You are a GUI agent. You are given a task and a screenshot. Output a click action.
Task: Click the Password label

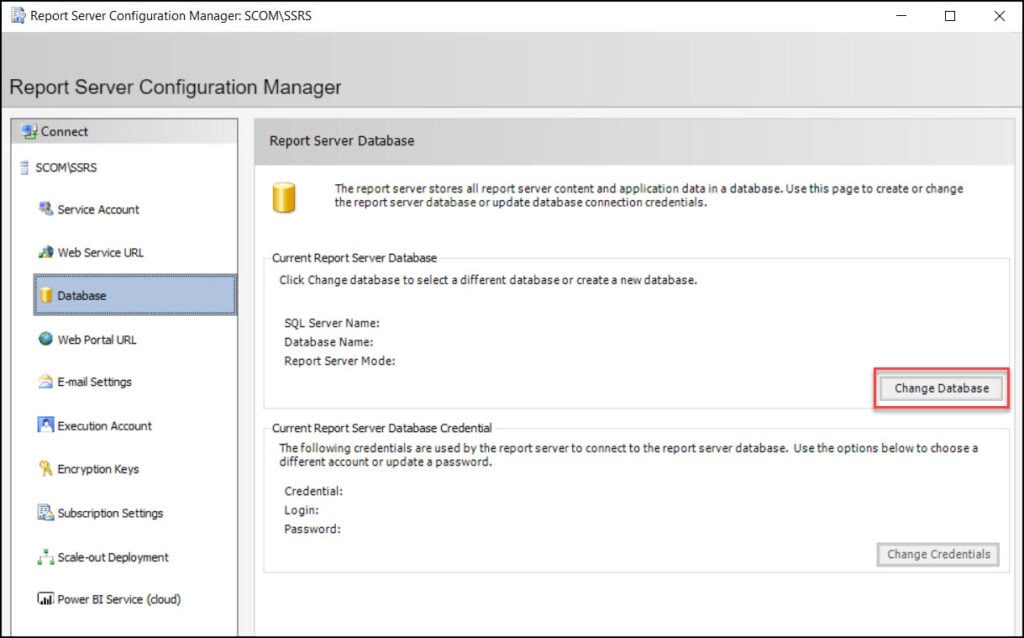pos(312,529)
